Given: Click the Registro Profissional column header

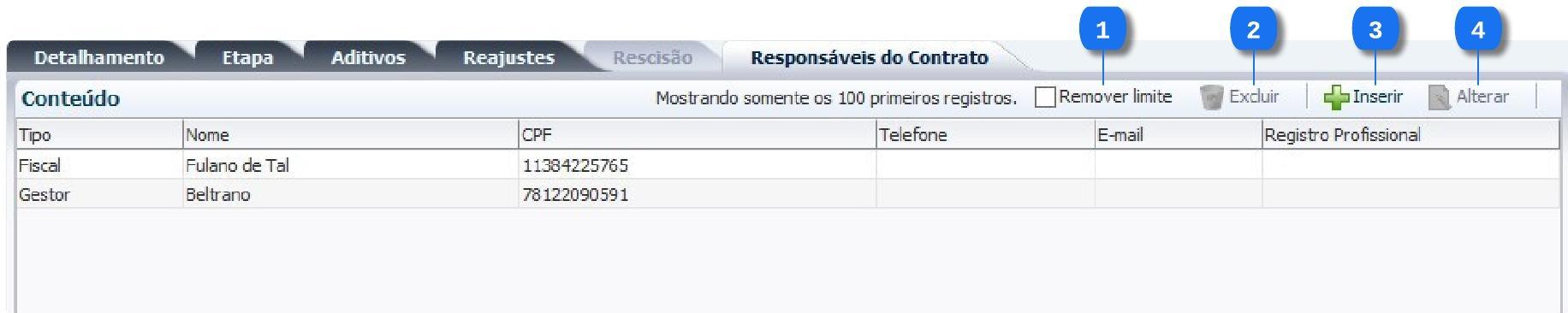Looking at the screenshot, I should coord(1411,134).
